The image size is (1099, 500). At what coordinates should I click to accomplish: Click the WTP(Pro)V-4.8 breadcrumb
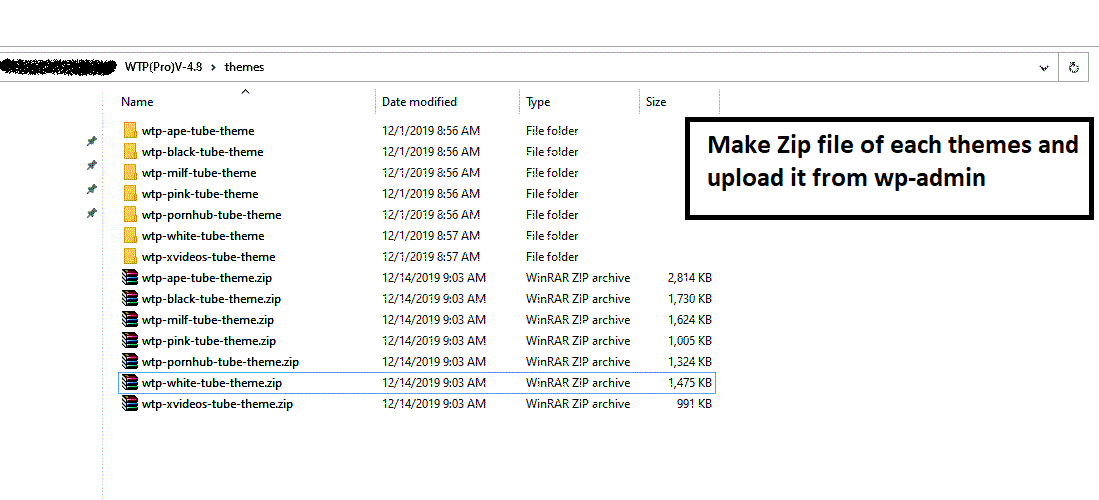point(165,67)
